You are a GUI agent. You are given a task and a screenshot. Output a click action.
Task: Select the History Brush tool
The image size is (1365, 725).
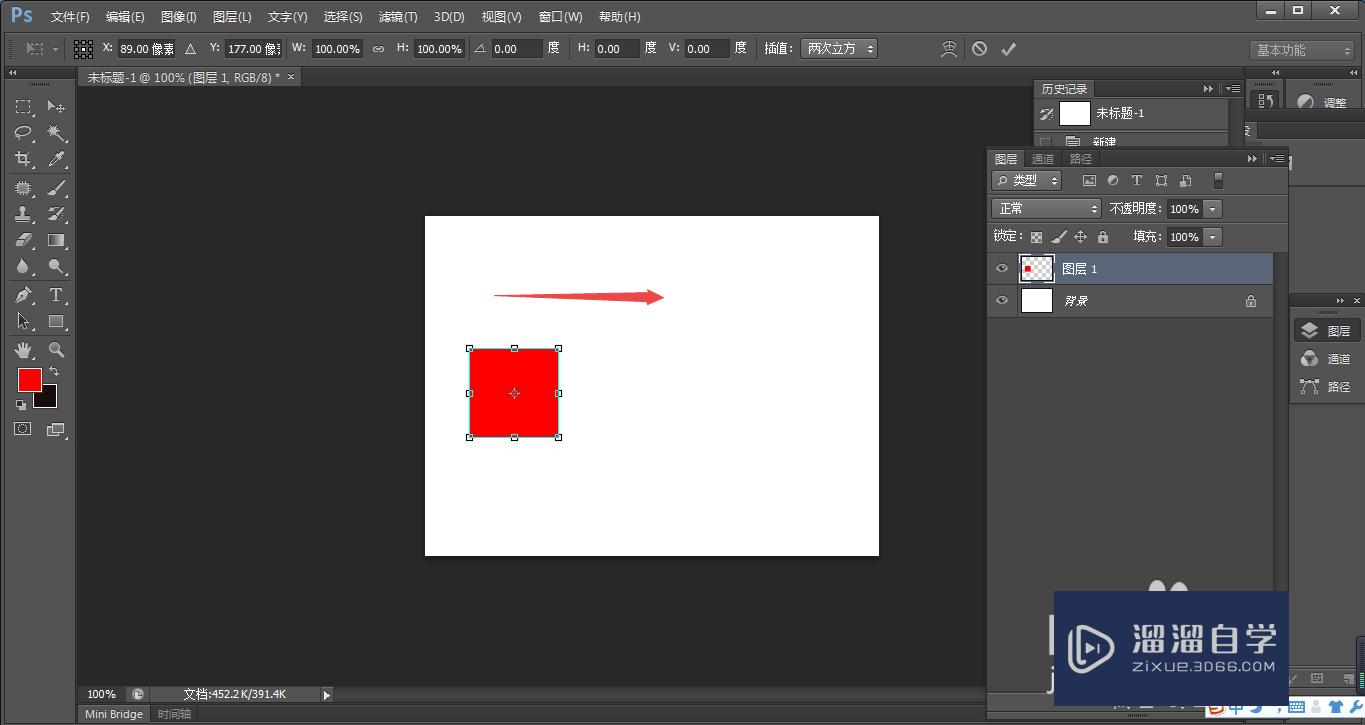point(56,214)
